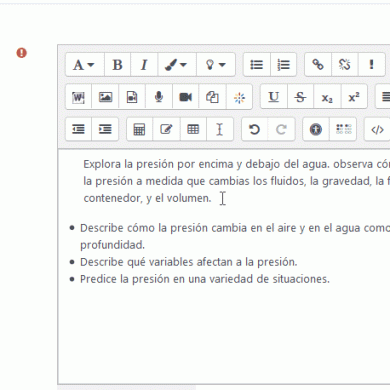Toggle strikethrough formatting
Screen dimensions: 390x390
pyautogui.click(x=300, y=97)
